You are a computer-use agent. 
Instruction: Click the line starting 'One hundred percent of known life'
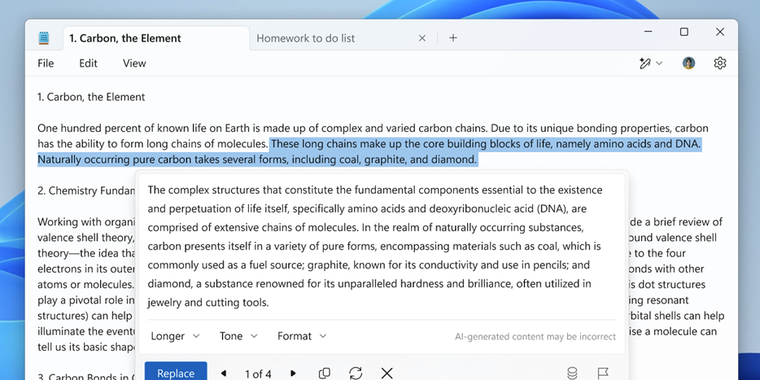pyautogui.click(x=372, y=128)
